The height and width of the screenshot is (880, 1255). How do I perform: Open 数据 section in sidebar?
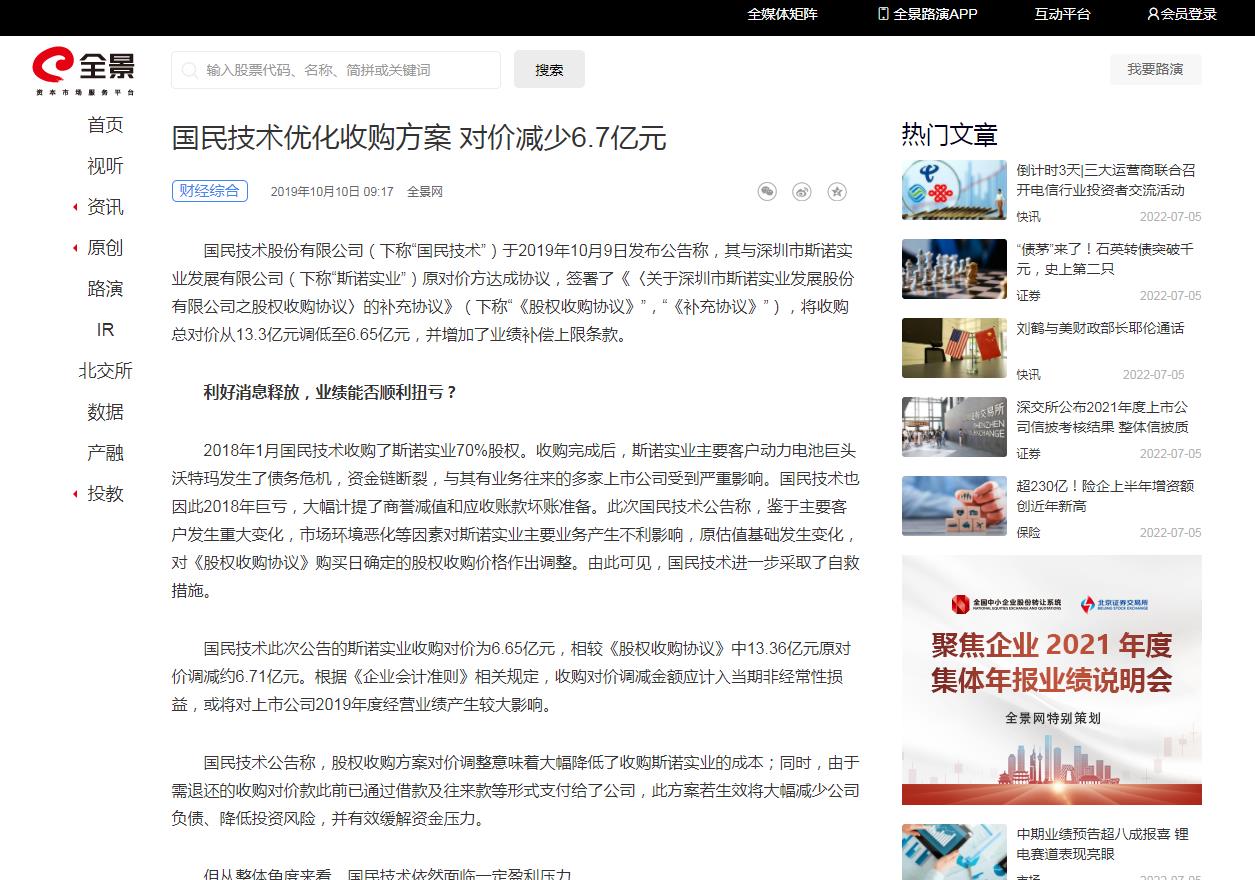coord(105,412)
